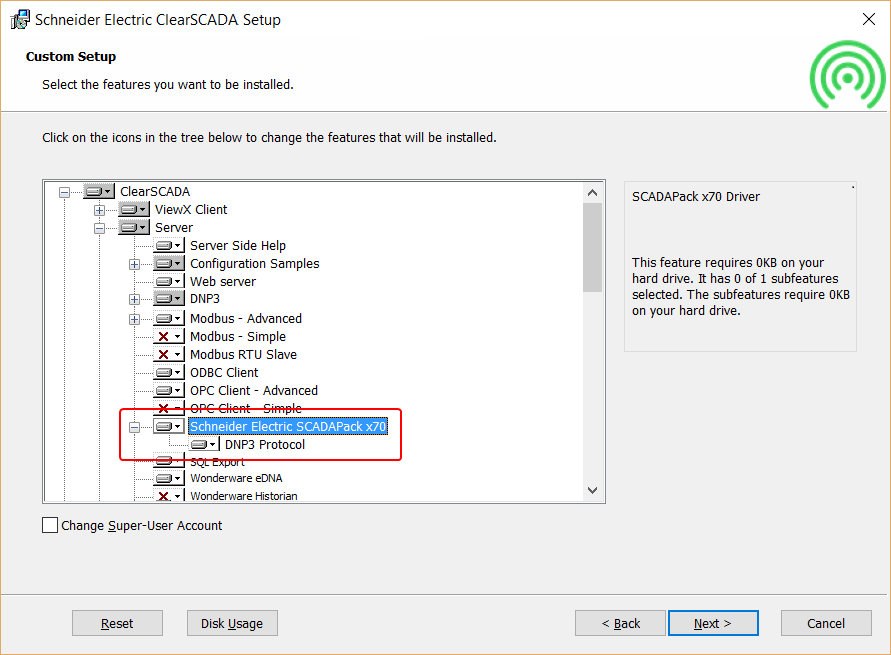Click the Wonderware eDNA feature drive icon
This screenshot has width=891, height=655.
[169, 478]
